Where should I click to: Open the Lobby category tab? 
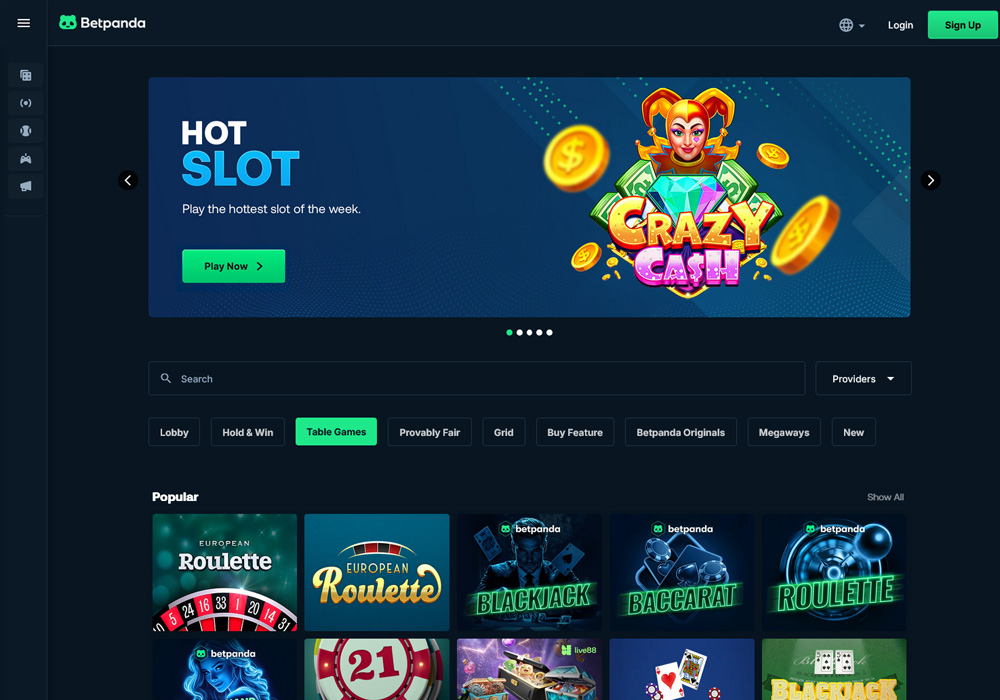point(174,432)
